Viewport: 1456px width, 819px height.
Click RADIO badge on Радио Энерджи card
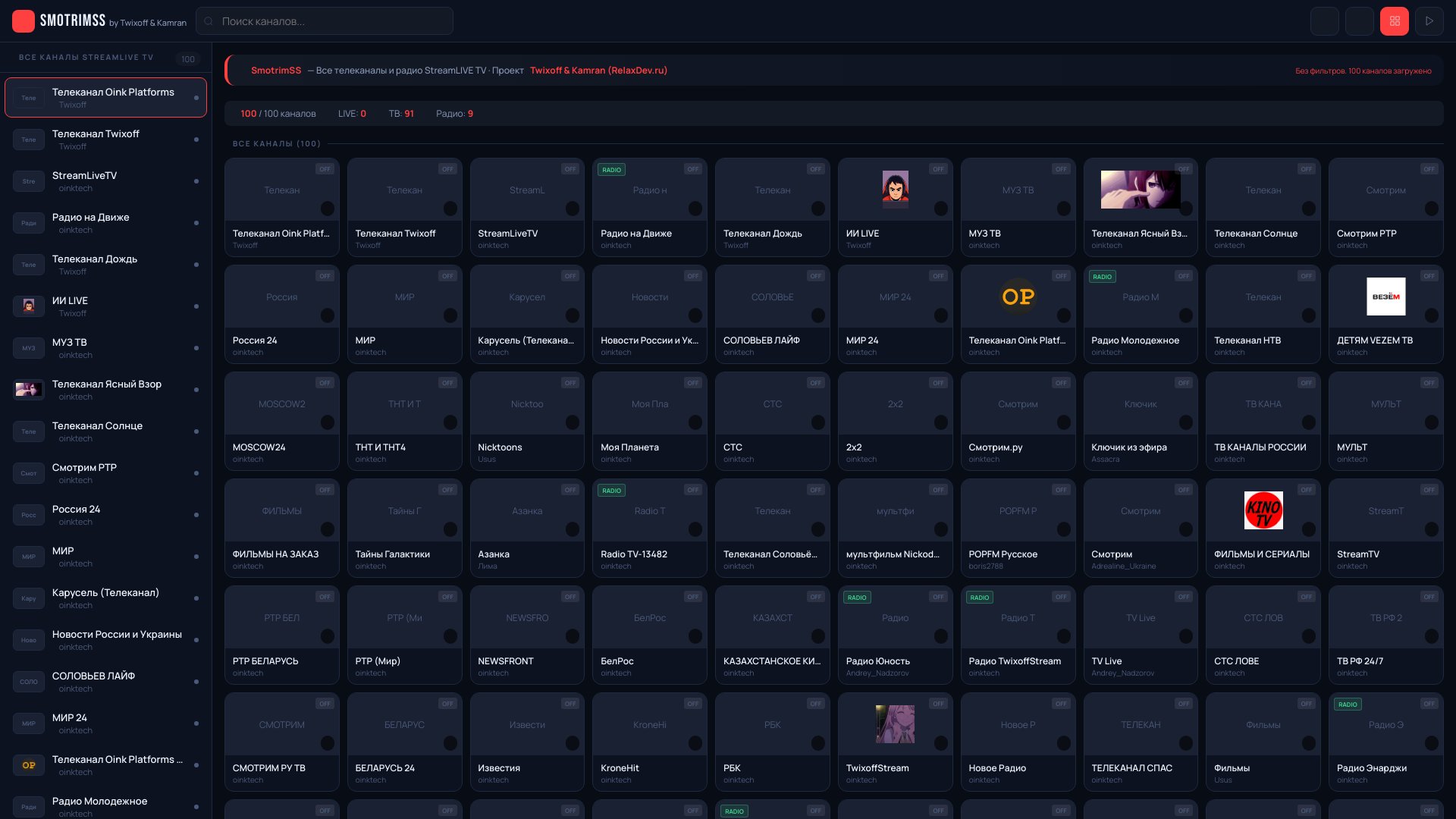pos(1348,704)
